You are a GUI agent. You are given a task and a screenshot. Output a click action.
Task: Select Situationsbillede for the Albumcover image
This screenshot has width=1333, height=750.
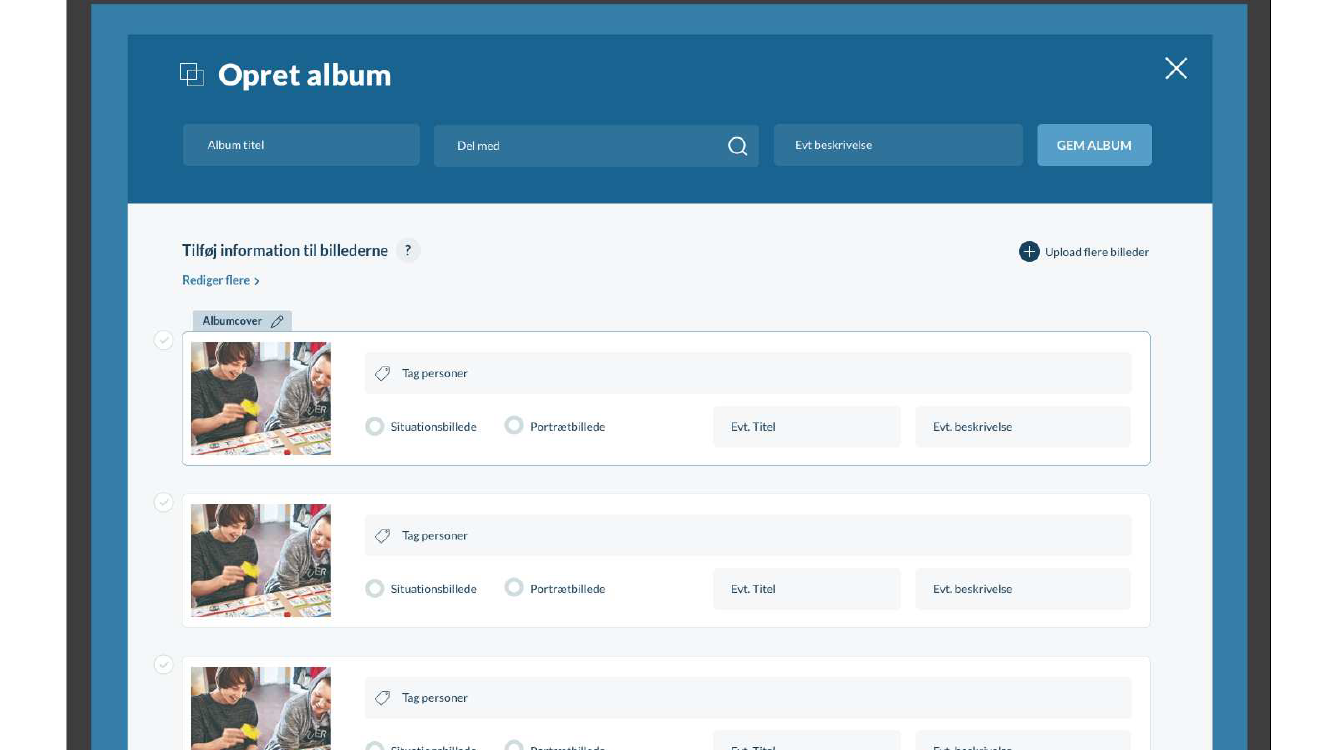pyautogui.click(x=375, y=427)
